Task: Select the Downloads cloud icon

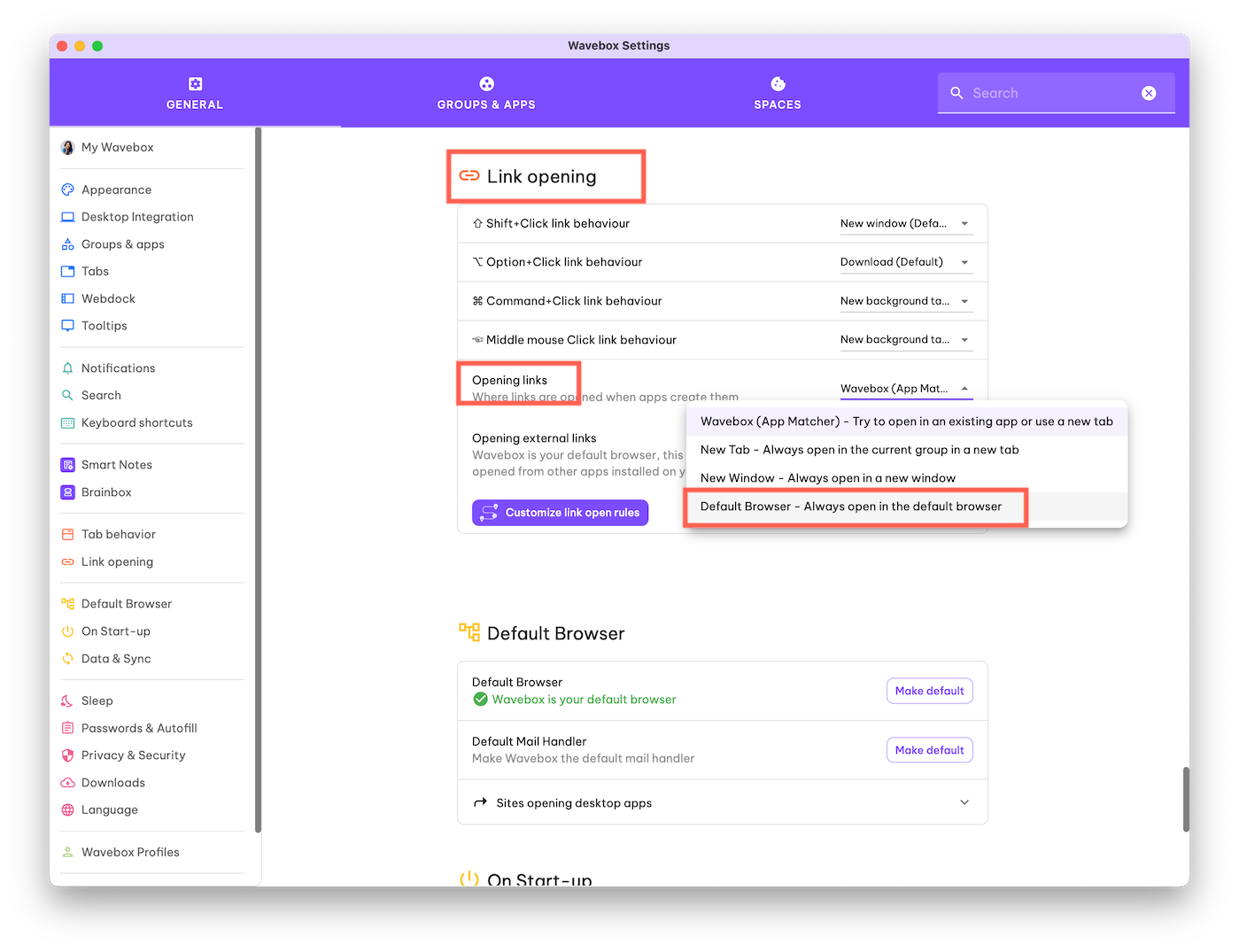Action: point(67,783)
